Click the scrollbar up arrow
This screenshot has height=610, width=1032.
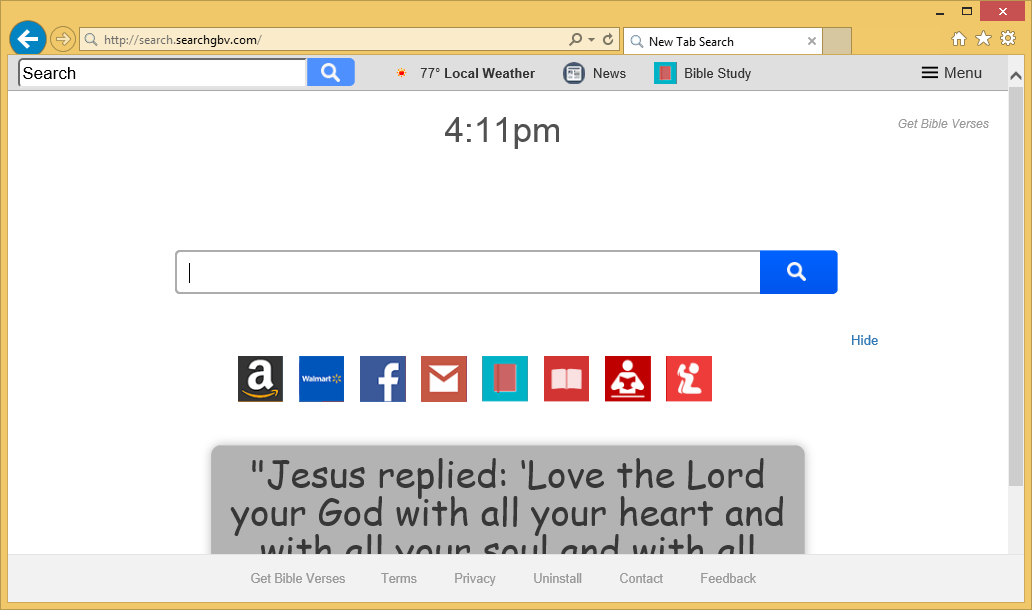tap(1016, 76)
